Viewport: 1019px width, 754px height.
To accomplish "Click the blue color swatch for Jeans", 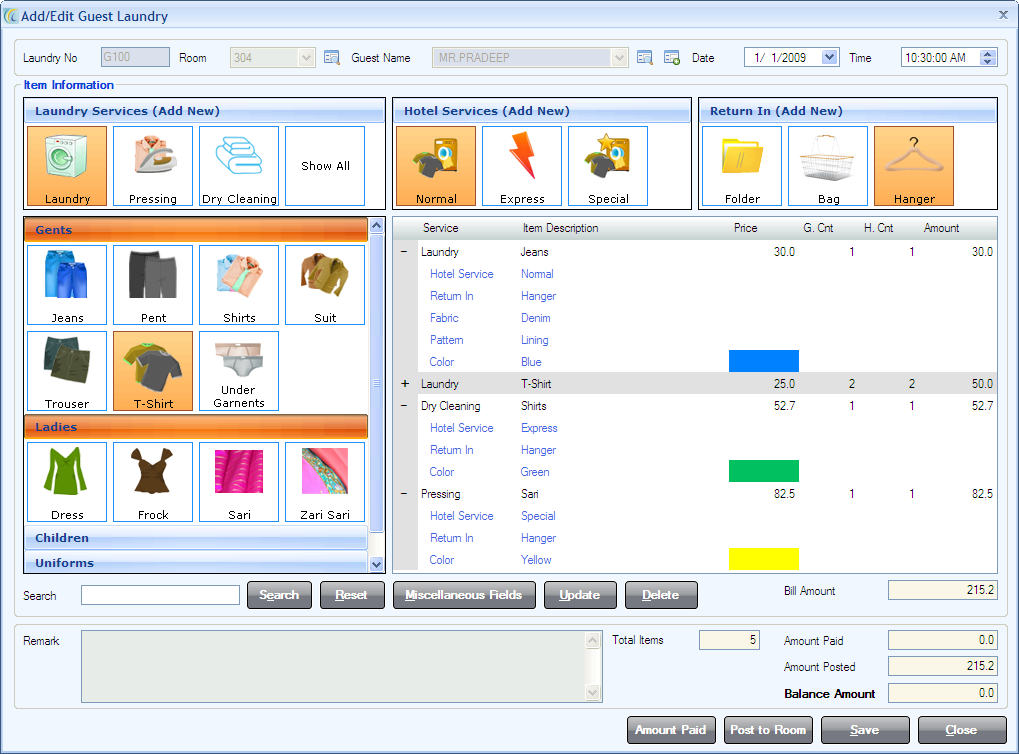I will [764, 362].
